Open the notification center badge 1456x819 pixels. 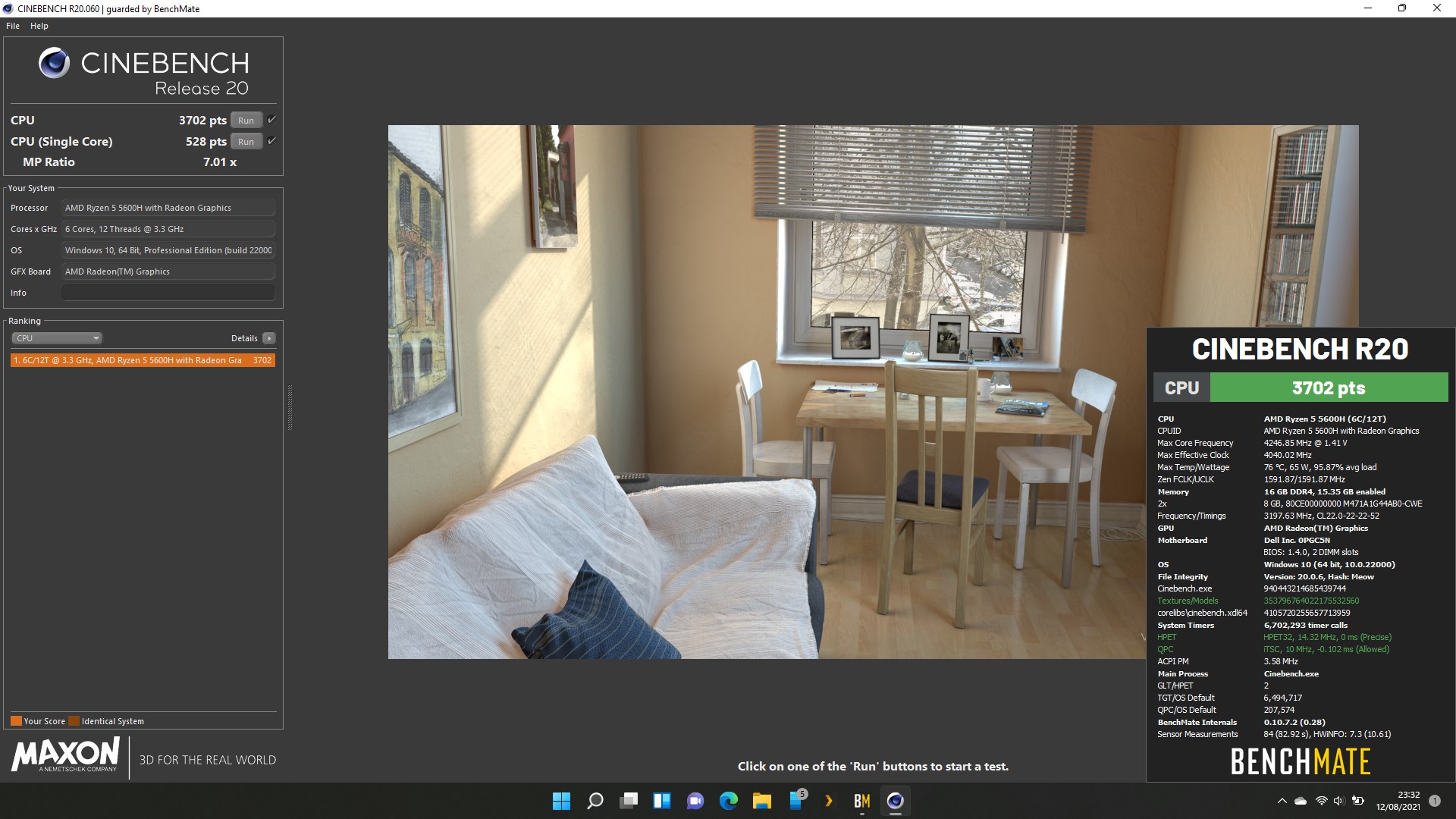pyautogui.click(x=1435, y=801)
